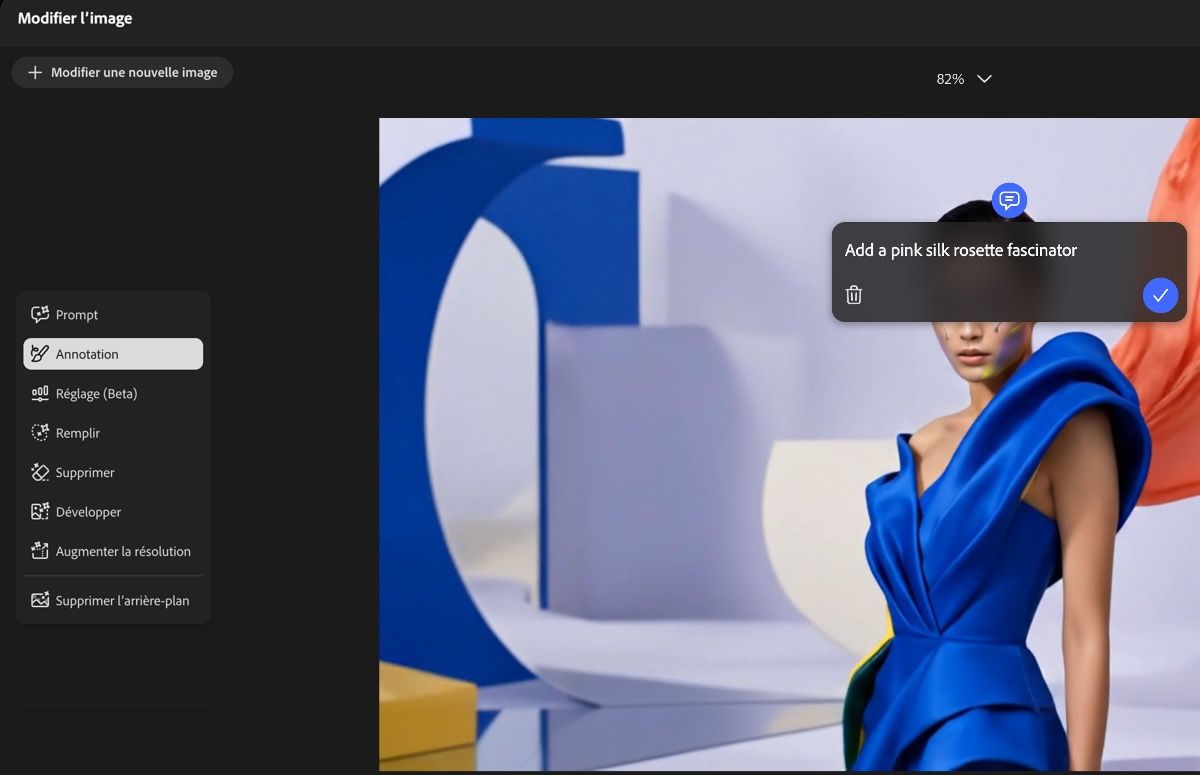Click the Supprimer eraser icon
This screenshot has width=1200, height=775.
pos(40,472)
